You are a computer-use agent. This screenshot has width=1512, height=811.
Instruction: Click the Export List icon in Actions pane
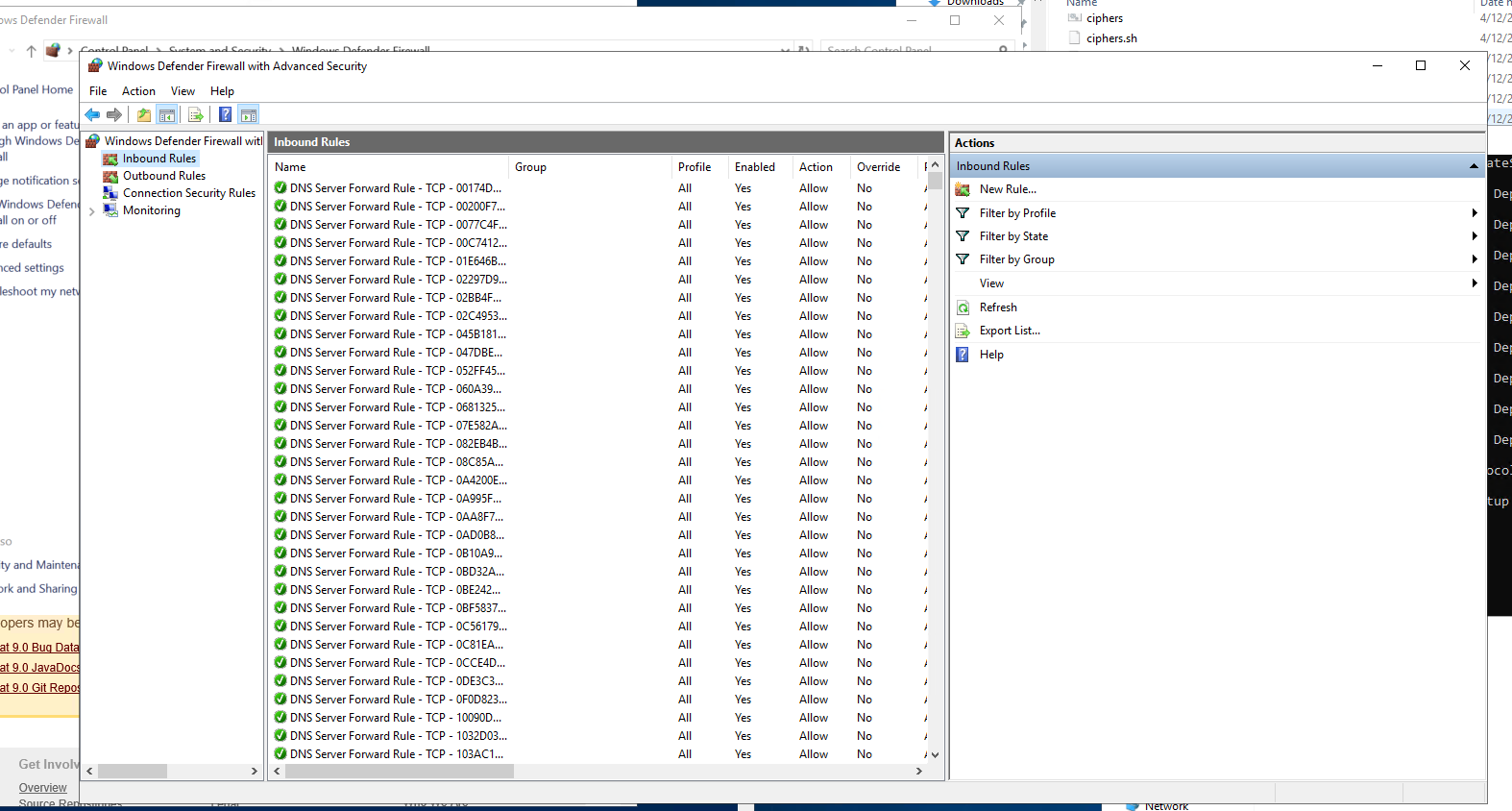point(963,331)
